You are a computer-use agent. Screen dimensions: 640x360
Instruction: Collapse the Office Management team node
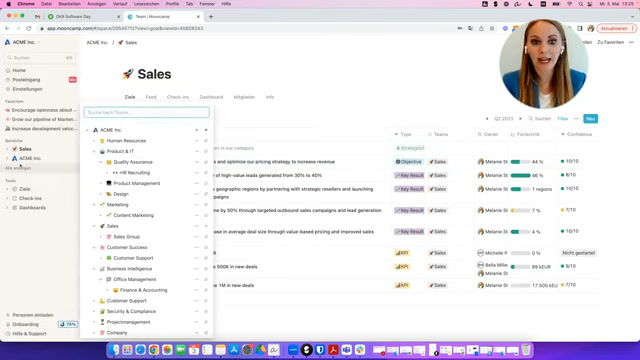coord(101,280)
